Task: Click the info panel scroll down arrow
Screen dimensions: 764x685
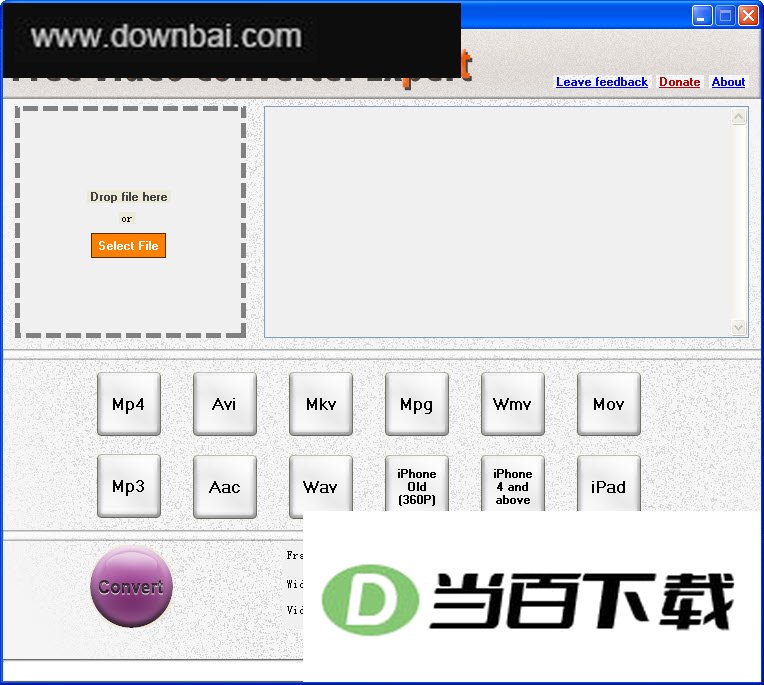Action: (739, 327)
